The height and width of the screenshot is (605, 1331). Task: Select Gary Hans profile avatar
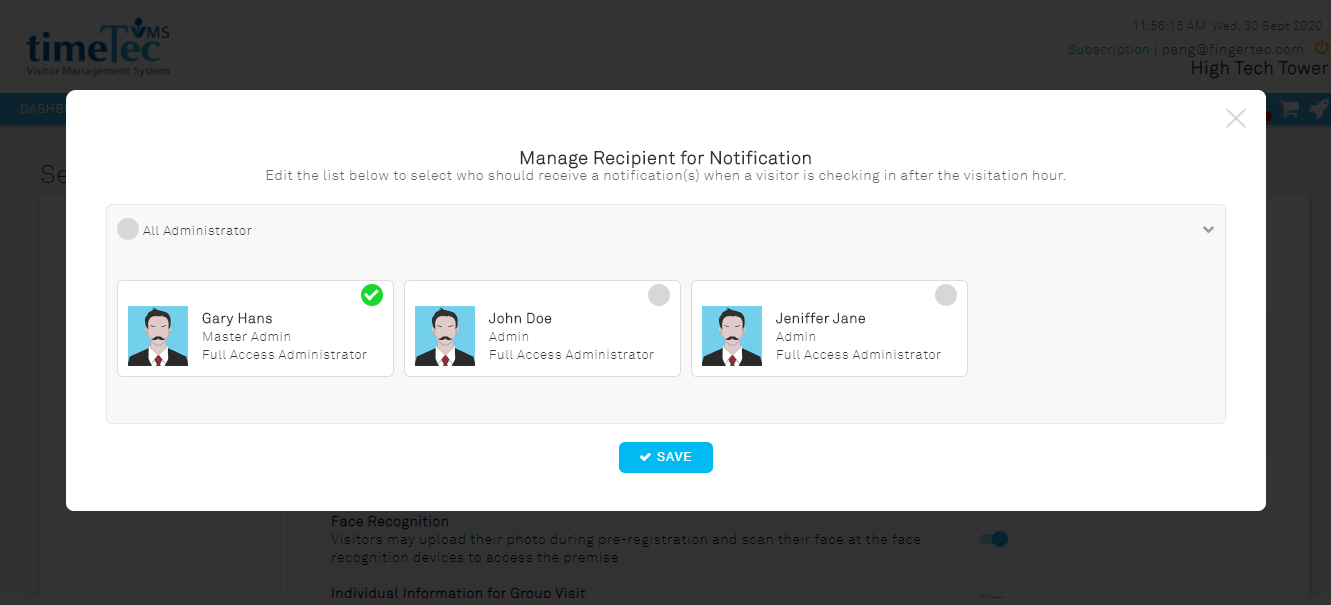point(158,336)
